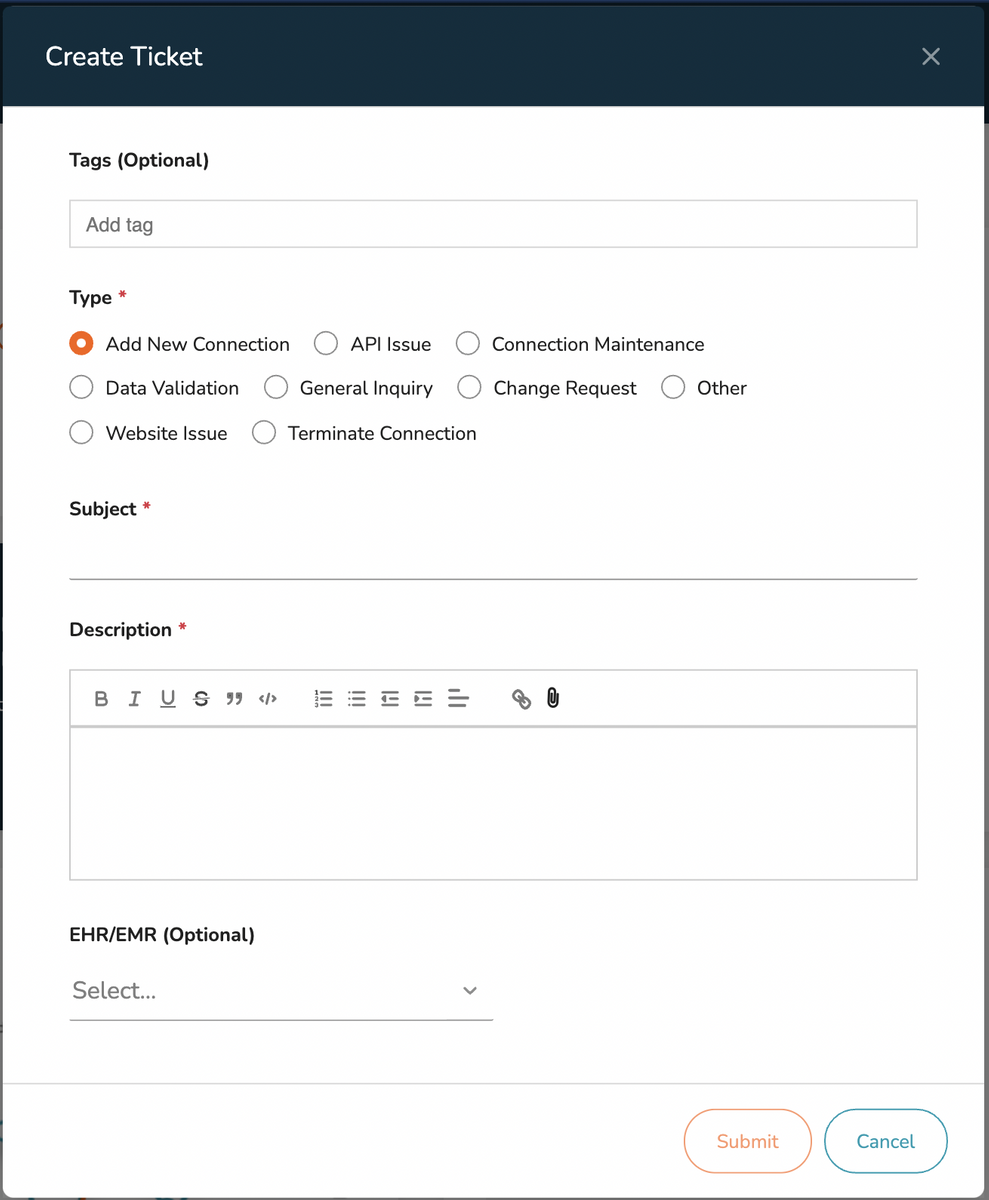Screen dimensions: 989x1200
Task: Choose Data Validation as the ticket type
Action: click(x=81, y=388)
